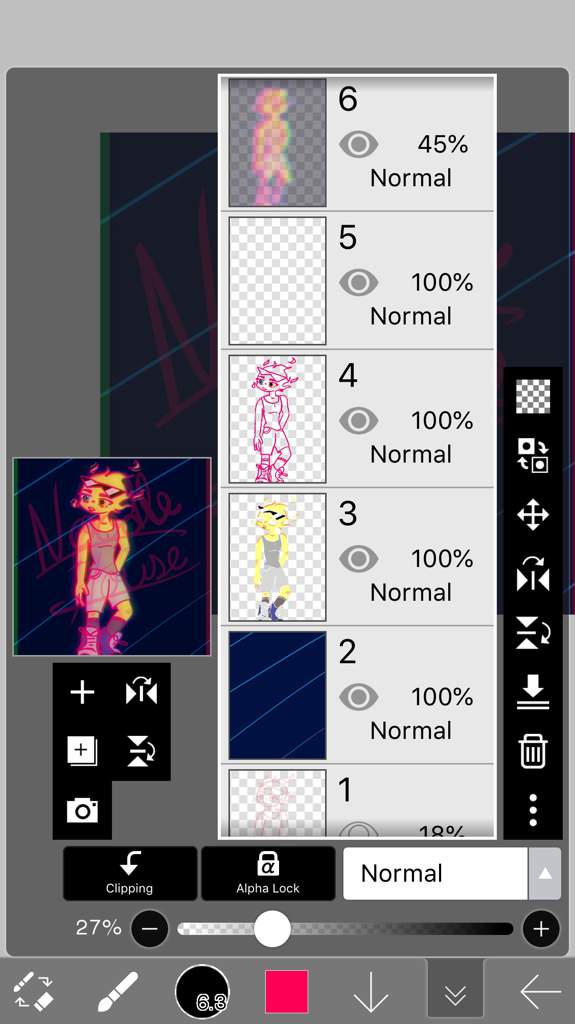Toggle visibility of layer 2

[x=358, y=697]
